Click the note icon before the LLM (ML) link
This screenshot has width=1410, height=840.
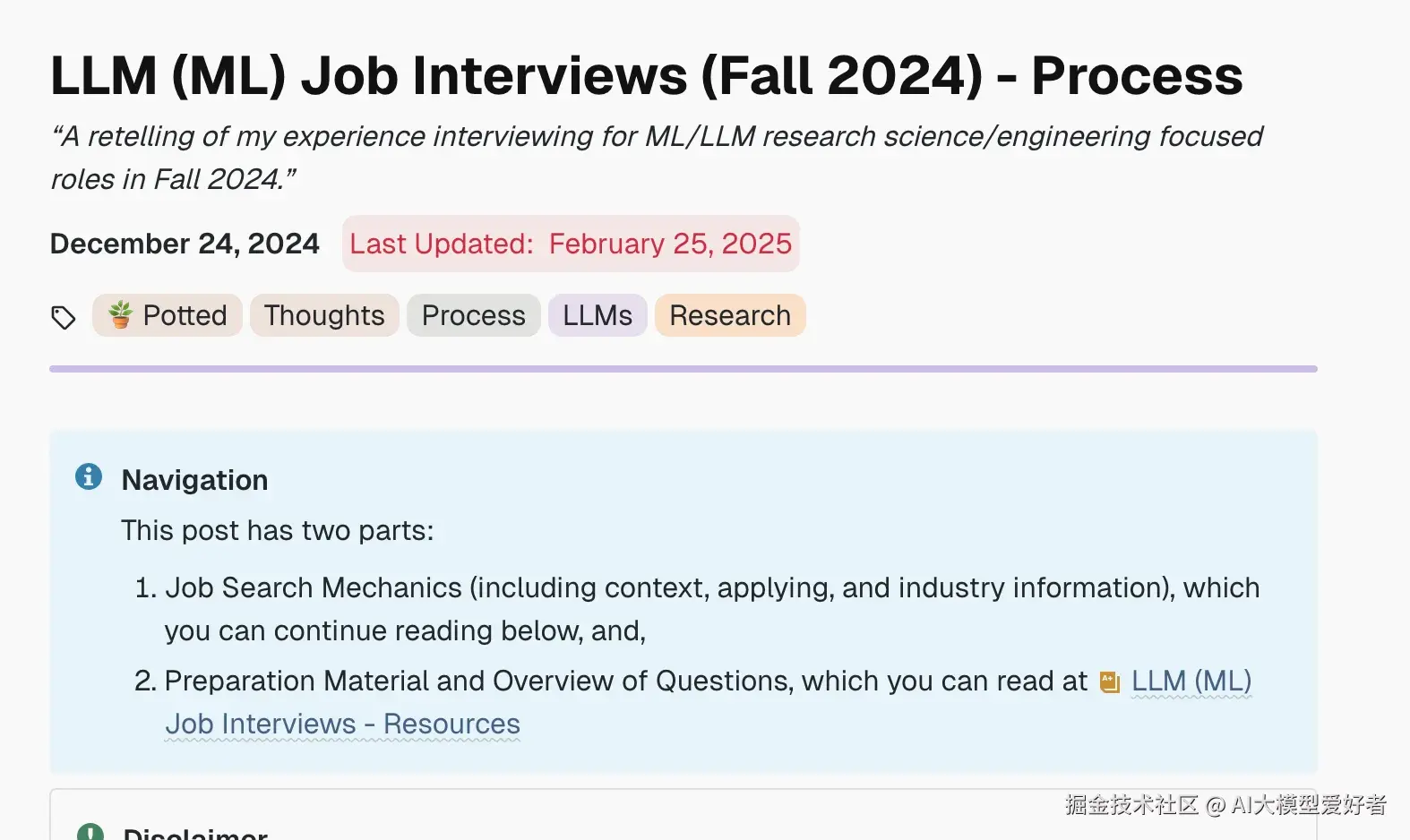tap(1110, 682)
